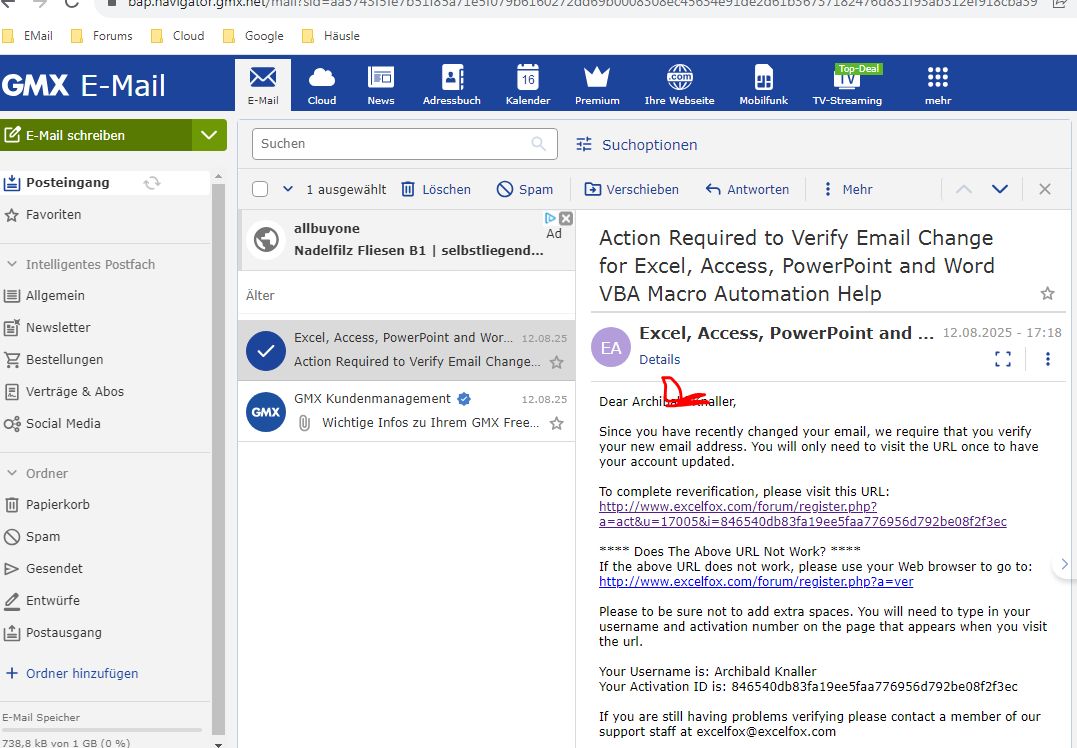Open the three-dot menu beside the sender

[x=1047, y=359]
